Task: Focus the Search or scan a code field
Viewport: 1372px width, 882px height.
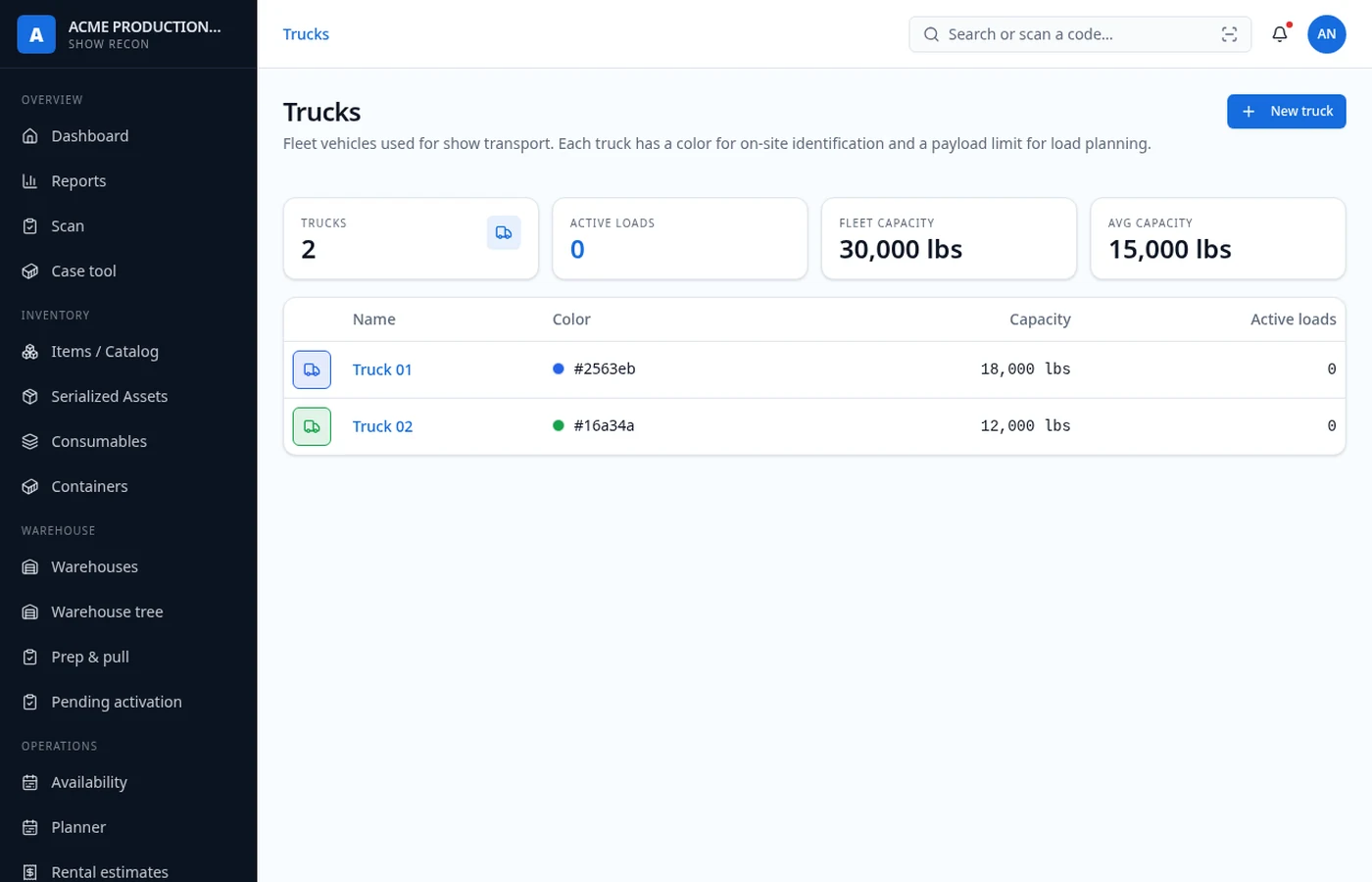Action: [1080, 34]
